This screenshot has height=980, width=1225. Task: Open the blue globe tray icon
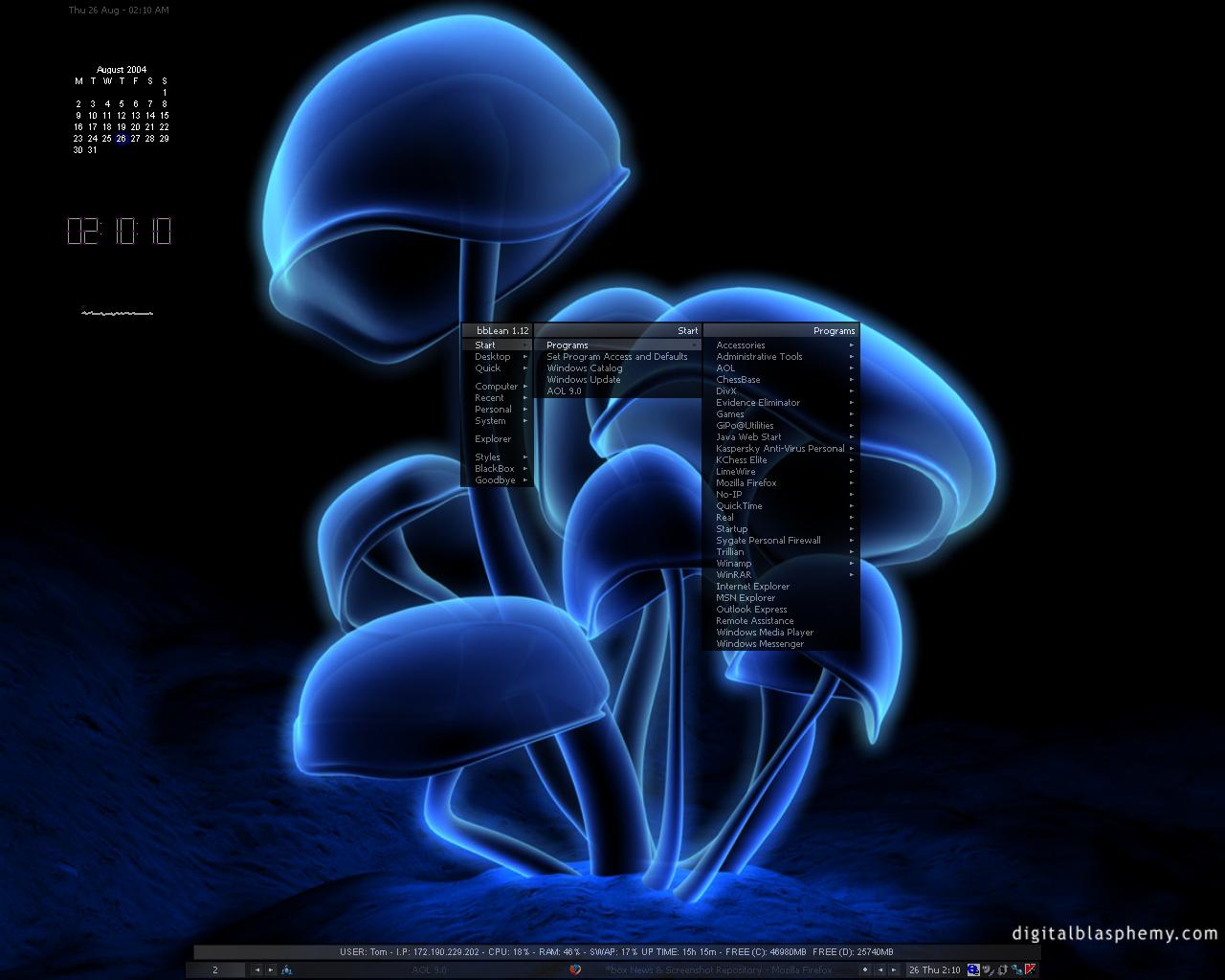[973, 969]
